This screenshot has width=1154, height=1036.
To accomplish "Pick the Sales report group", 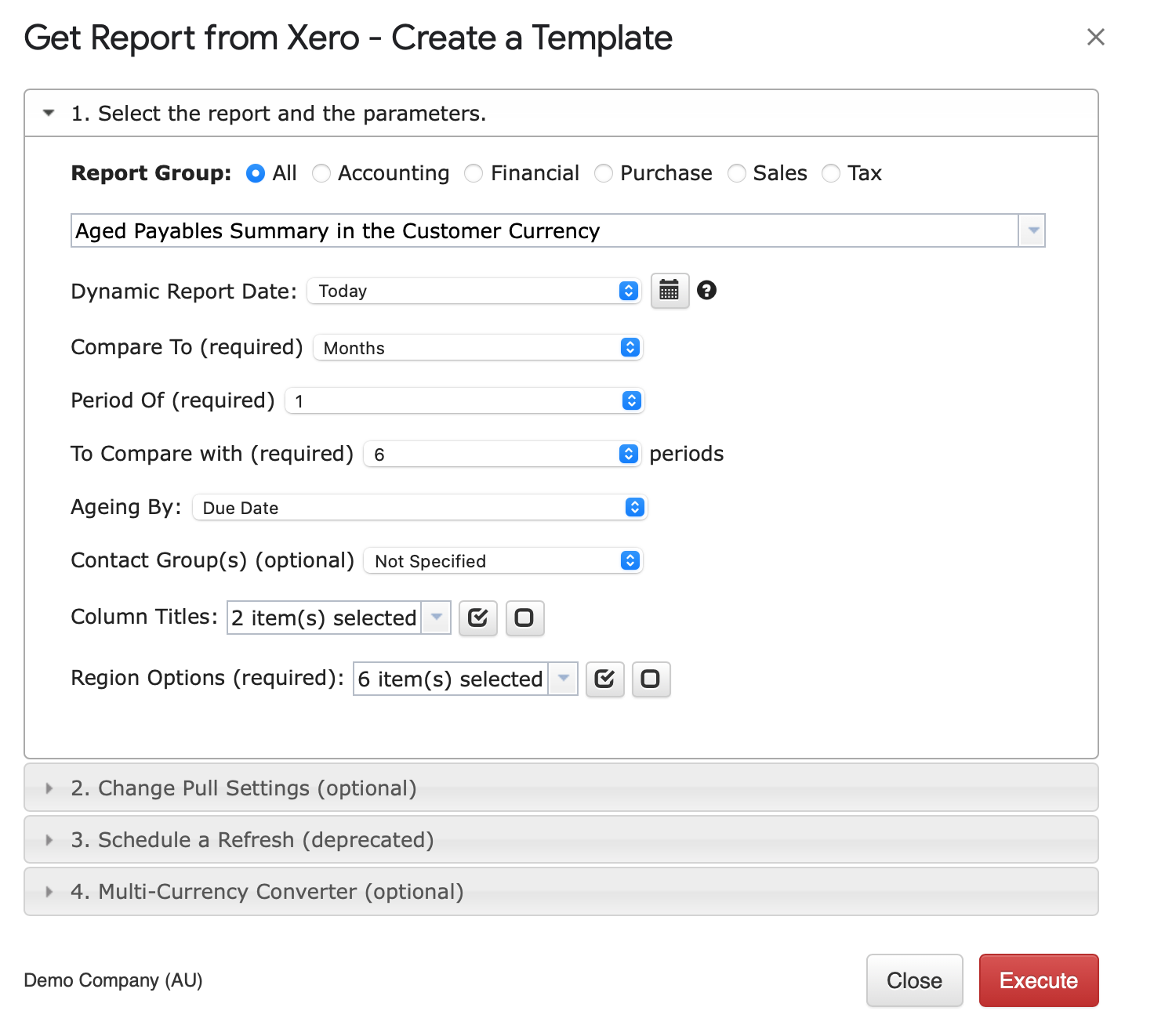I will pyautogui.click(x=736, y=173).
